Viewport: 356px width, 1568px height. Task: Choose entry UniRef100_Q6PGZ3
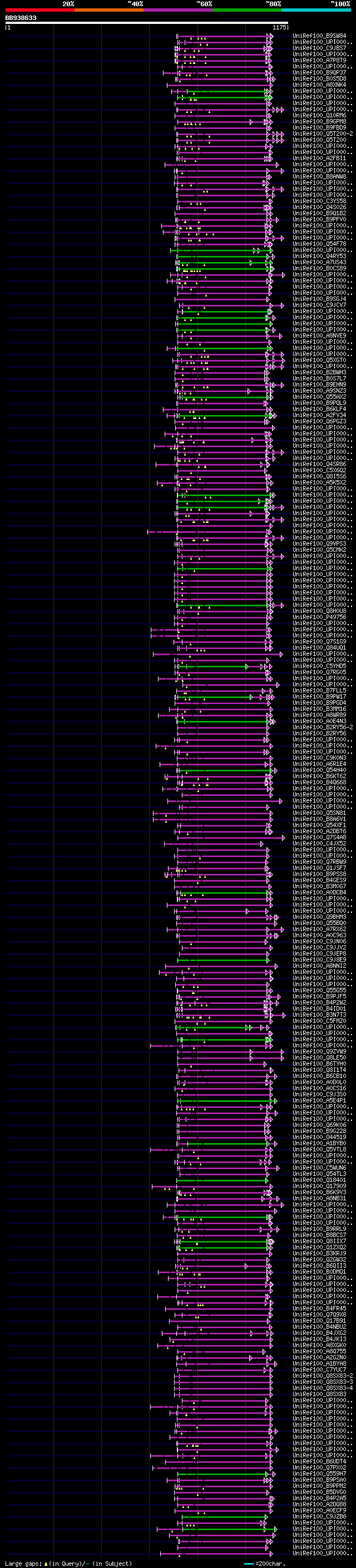tap(319, 421)
